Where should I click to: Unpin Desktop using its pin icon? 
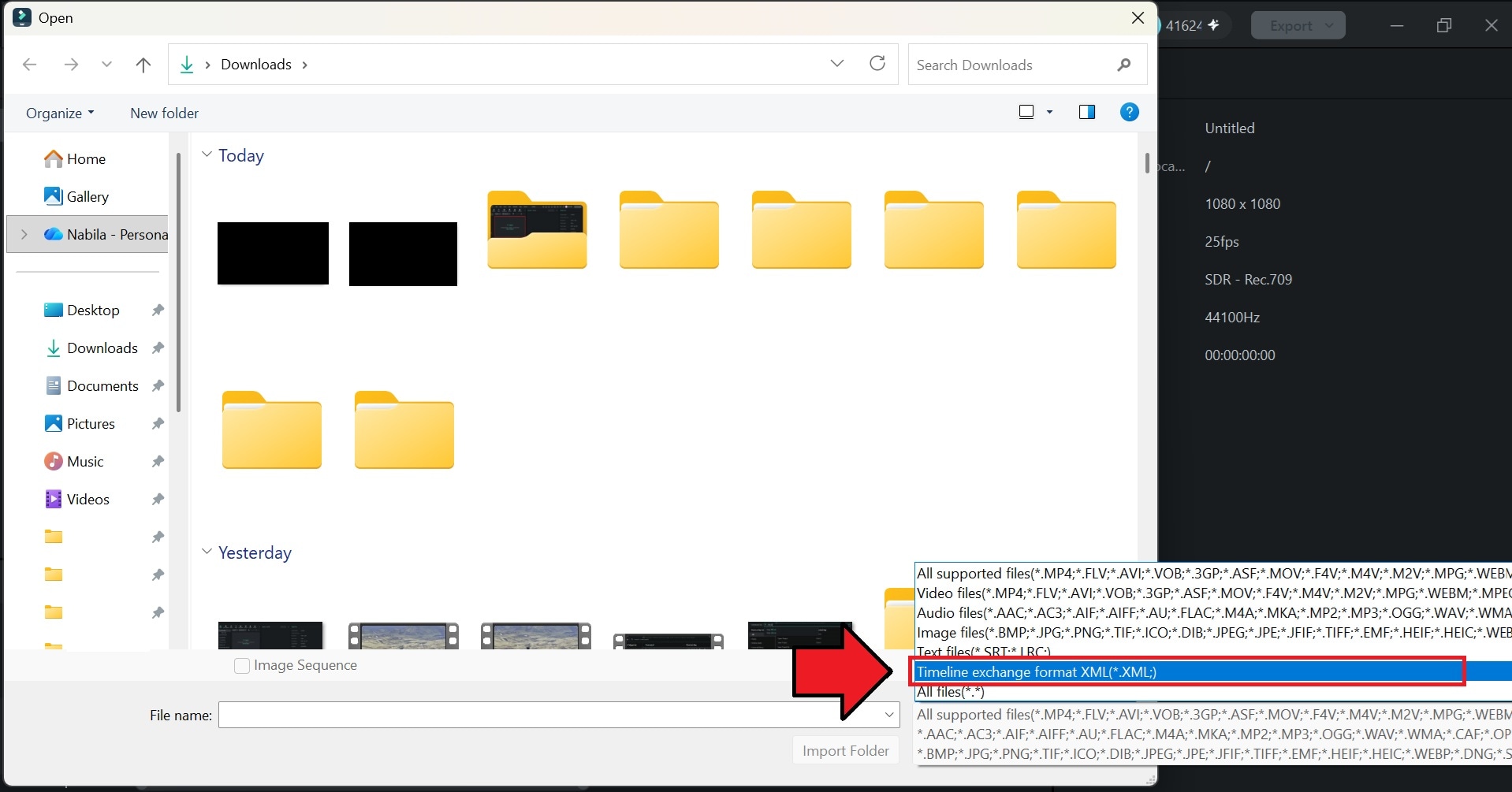pyautogui.click(x=158, y=310)
